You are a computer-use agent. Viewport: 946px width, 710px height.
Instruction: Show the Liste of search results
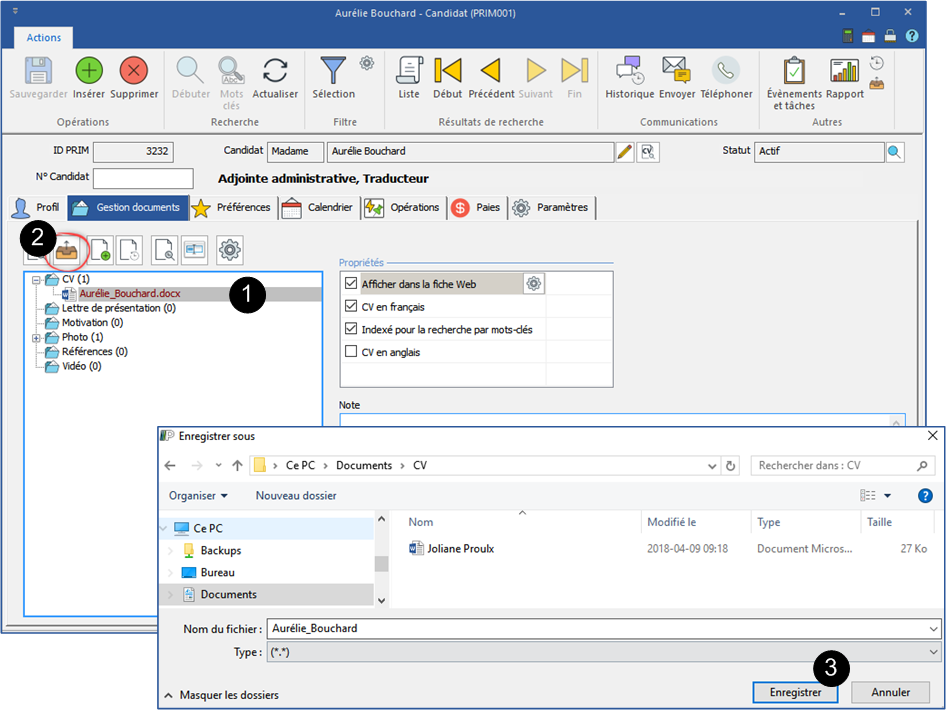click(x=409, y=71)
